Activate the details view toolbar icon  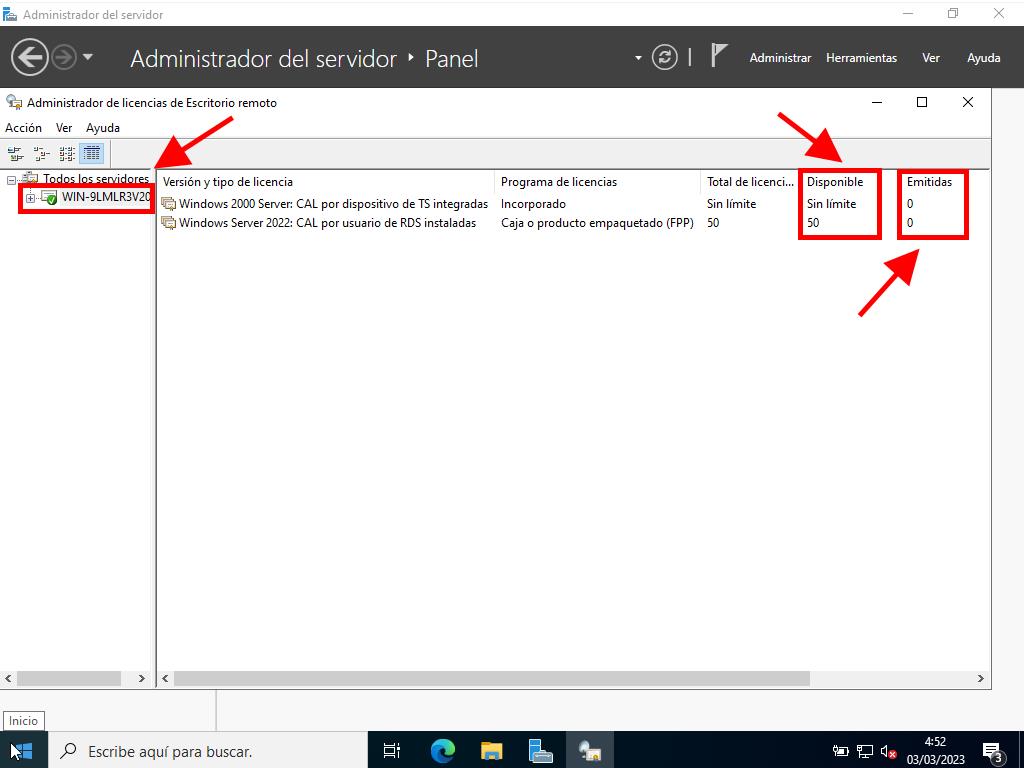click(x=92, y=154)
